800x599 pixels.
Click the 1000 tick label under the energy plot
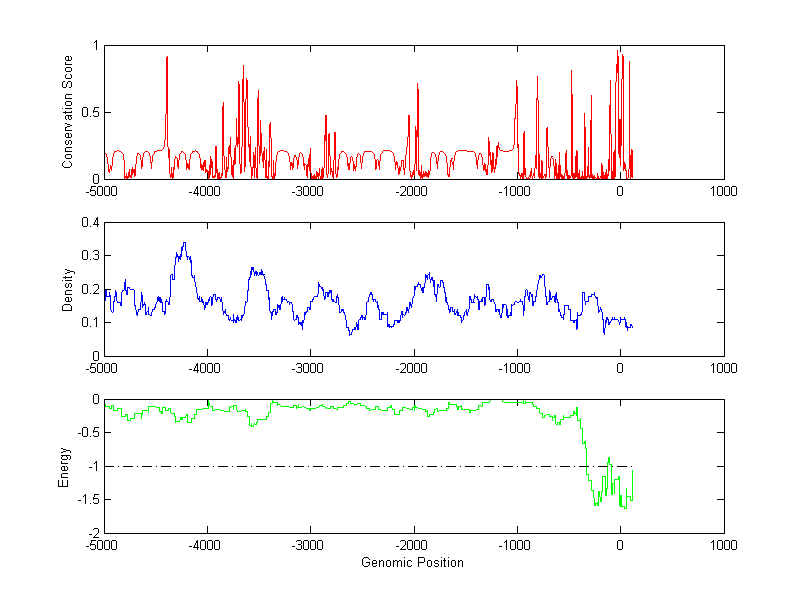[723, 545]
